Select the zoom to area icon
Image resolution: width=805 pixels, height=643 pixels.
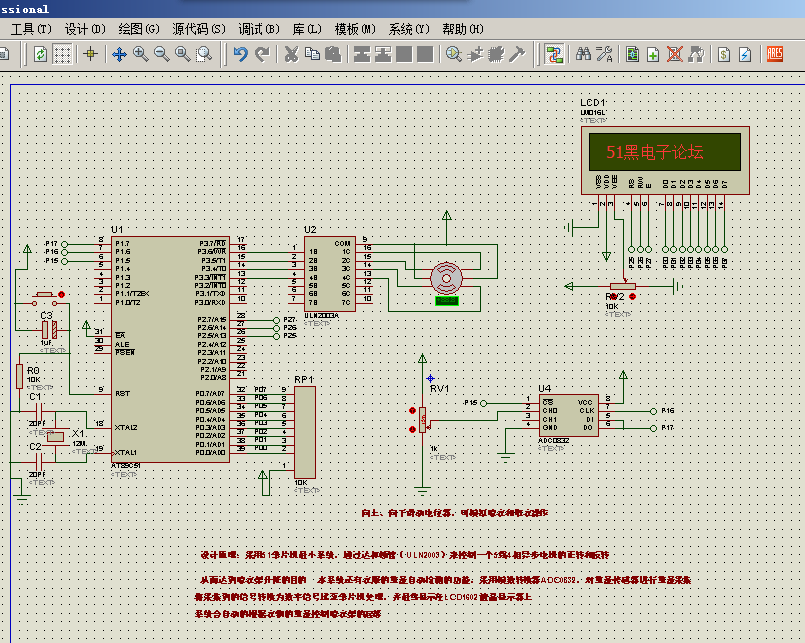click(204, 54)
